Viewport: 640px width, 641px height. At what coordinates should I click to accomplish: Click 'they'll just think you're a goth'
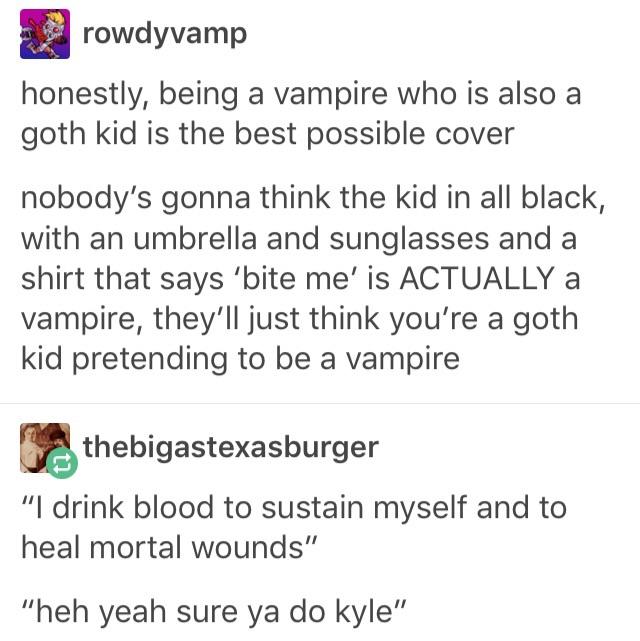pyautogui.click(x=366, y=320)
